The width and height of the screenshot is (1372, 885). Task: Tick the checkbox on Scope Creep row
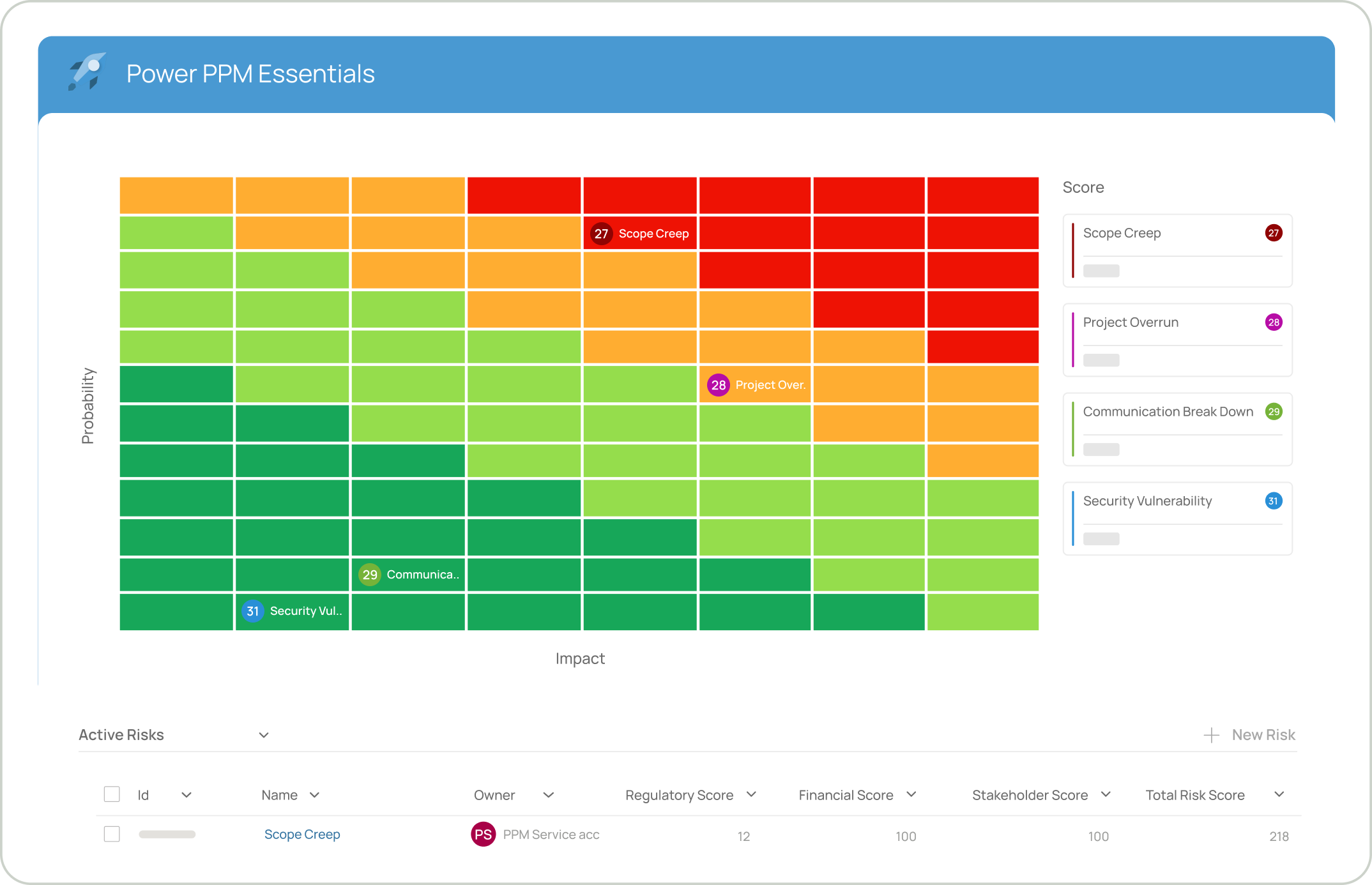point(112,834)
